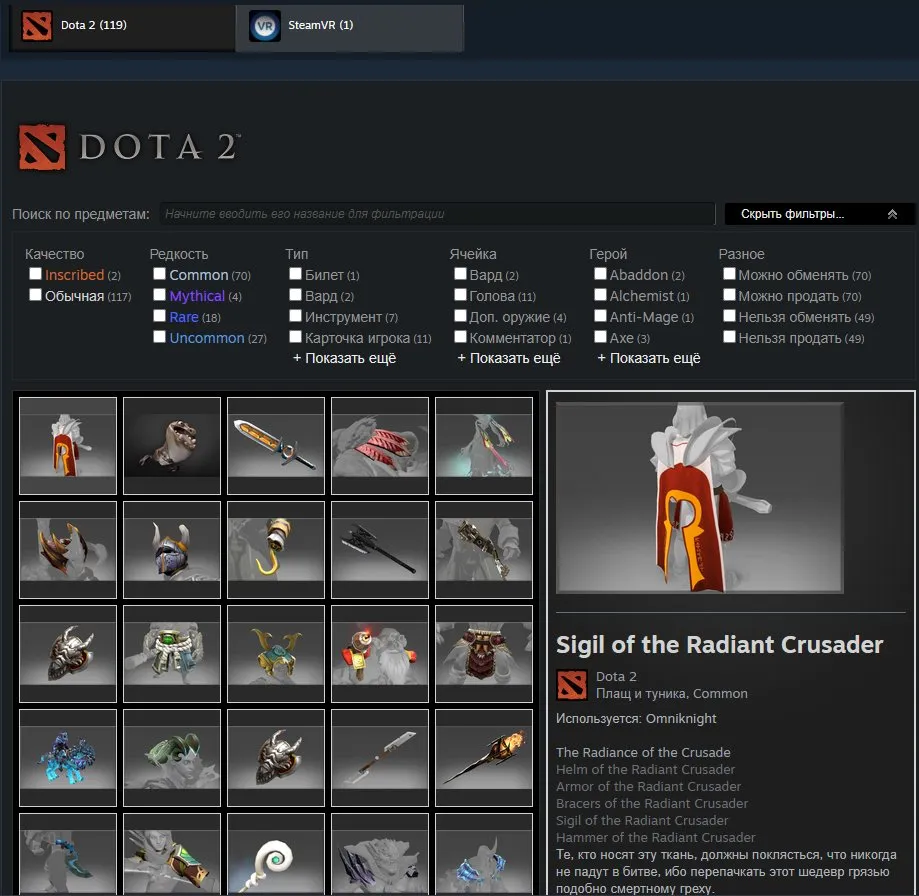Select the golden hook item
919x896 pixels.
pyautogui.click(x=276, y=550)
